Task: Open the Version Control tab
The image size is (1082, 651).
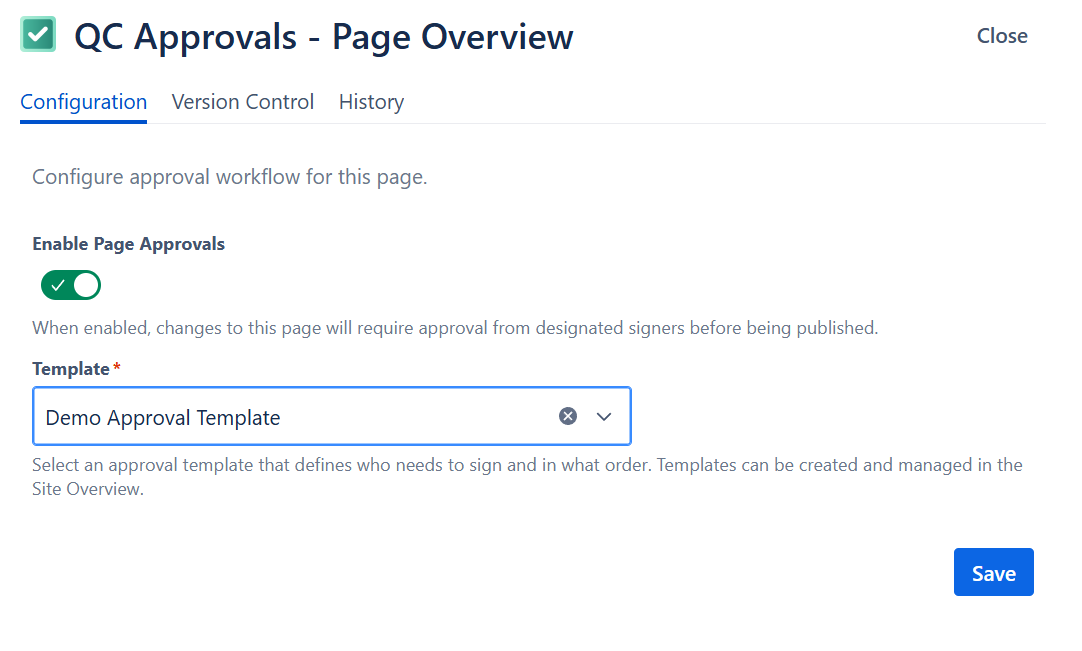Action: click(x=243, y=102)
